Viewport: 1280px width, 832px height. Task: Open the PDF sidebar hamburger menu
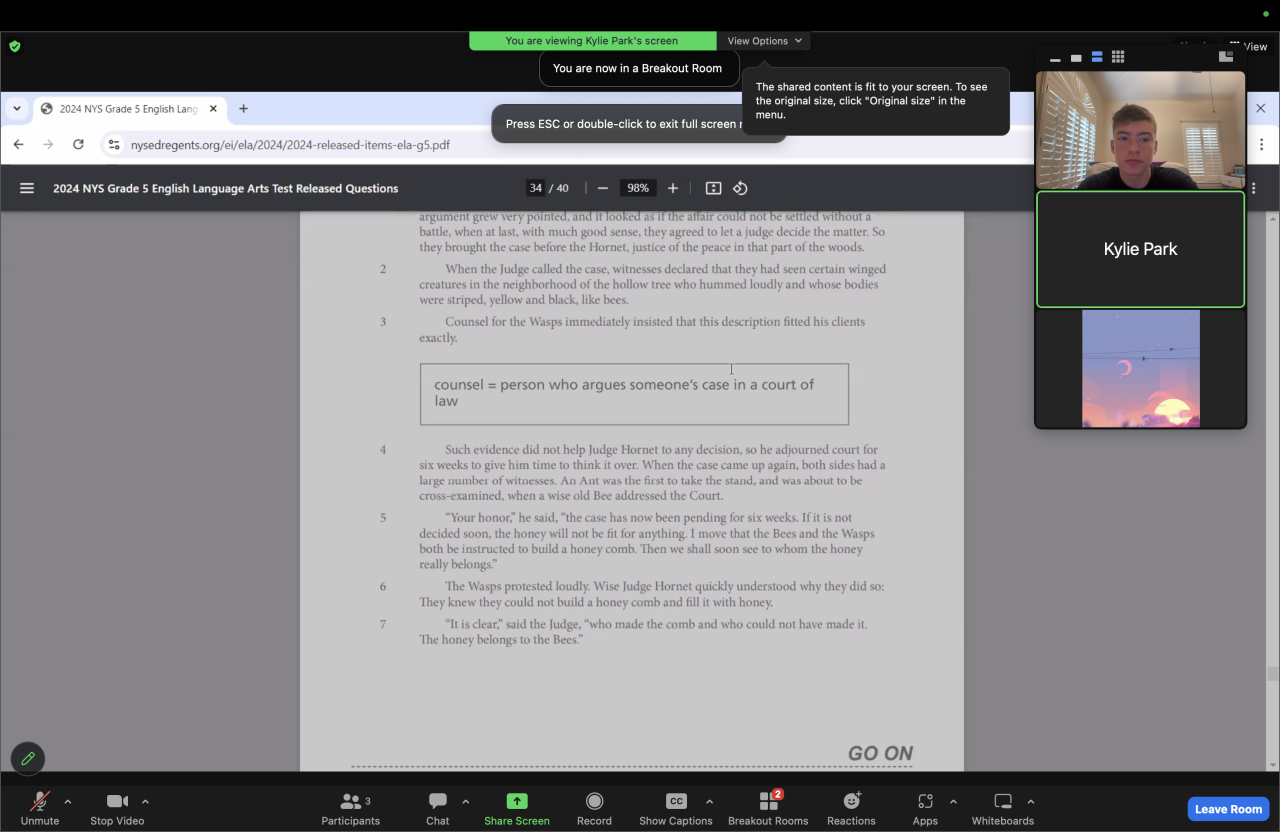click(27, 188)
